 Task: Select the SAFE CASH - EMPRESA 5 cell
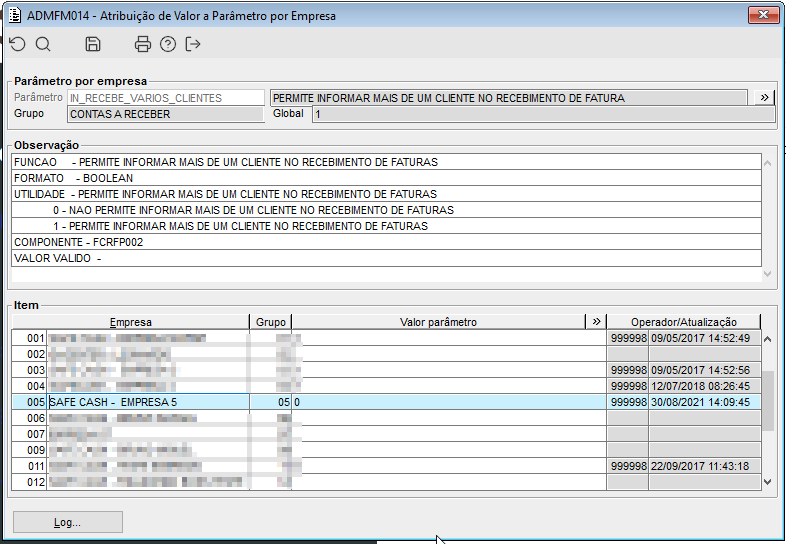pyautogui.click(x=148, y=402)
